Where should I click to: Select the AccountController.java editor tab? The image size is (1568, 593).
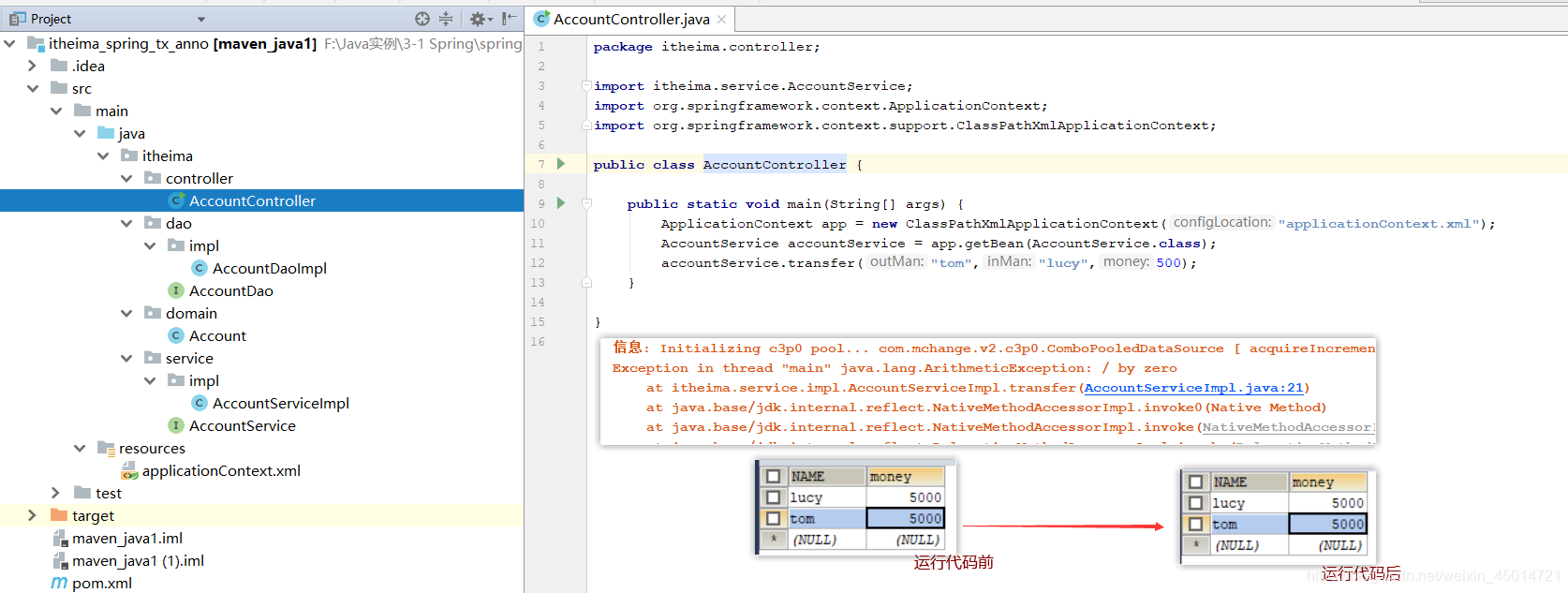coord(630,19)
